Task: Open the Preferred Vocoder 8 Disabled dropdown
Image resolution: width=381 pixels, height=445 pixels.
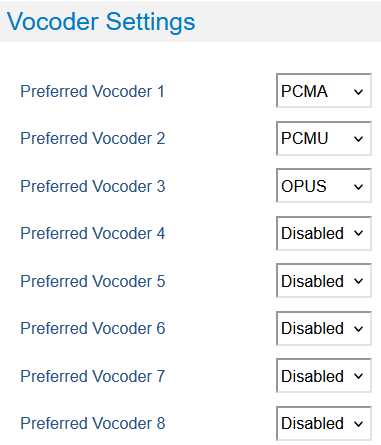Action: 324,423
